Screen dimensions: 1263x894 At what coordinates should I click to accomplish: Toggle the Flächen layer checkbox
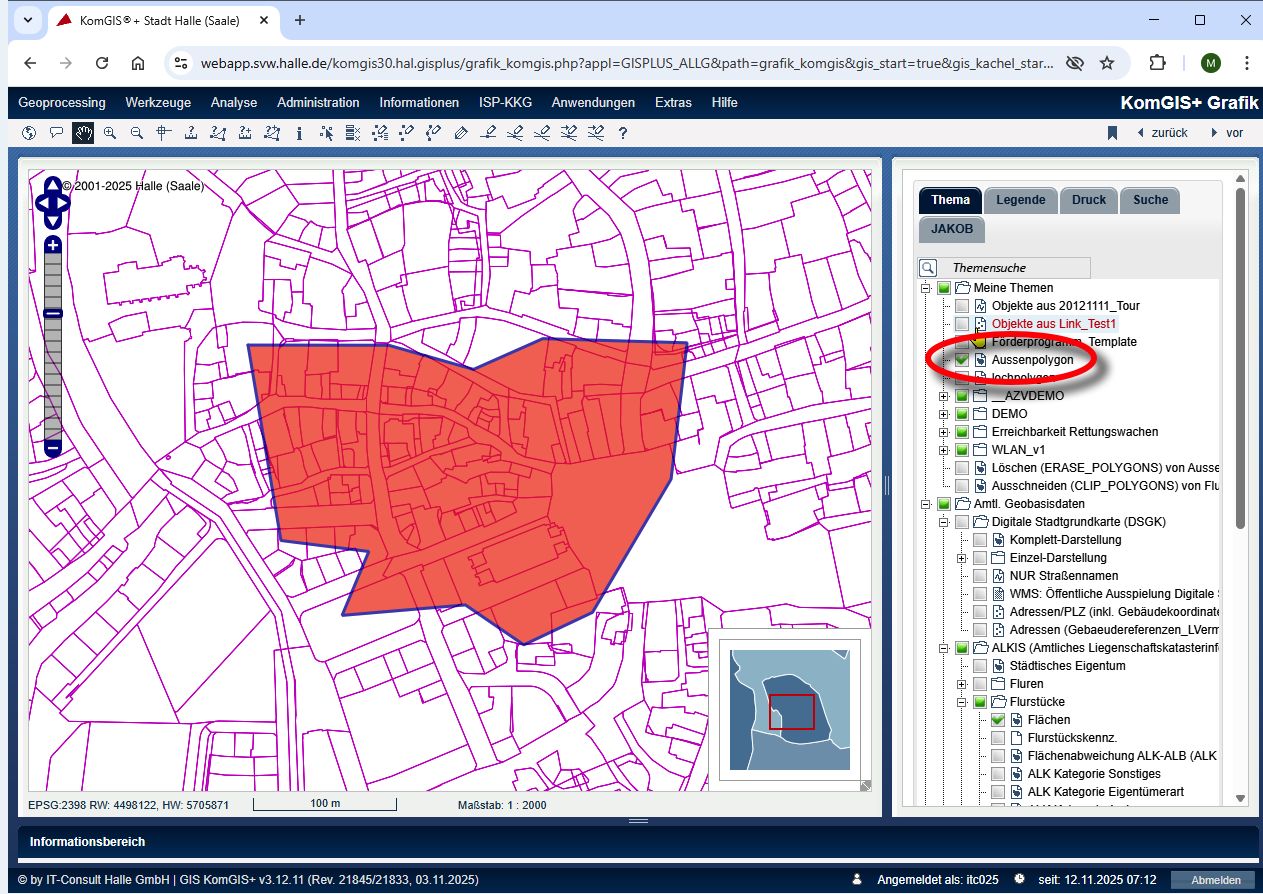coord(998,720)
